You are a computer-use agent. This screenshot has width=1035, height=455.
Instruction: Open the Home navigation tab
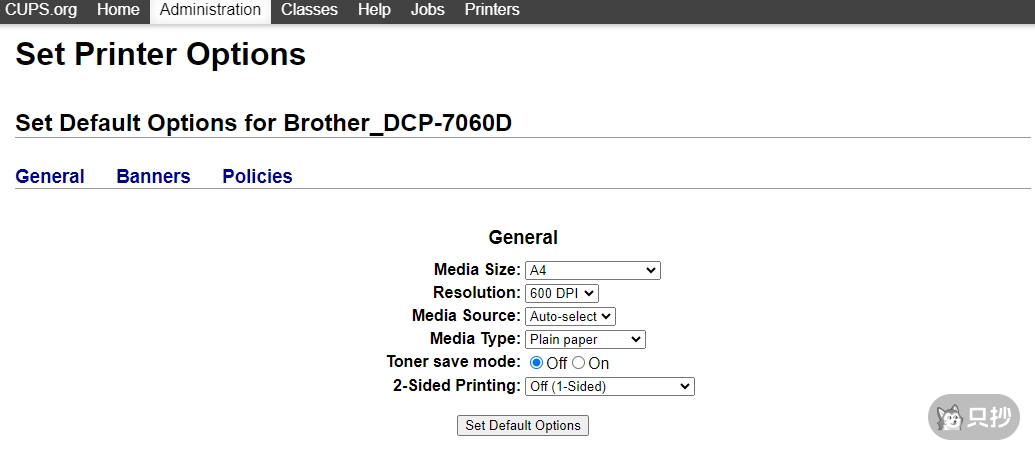coord(118,10)
